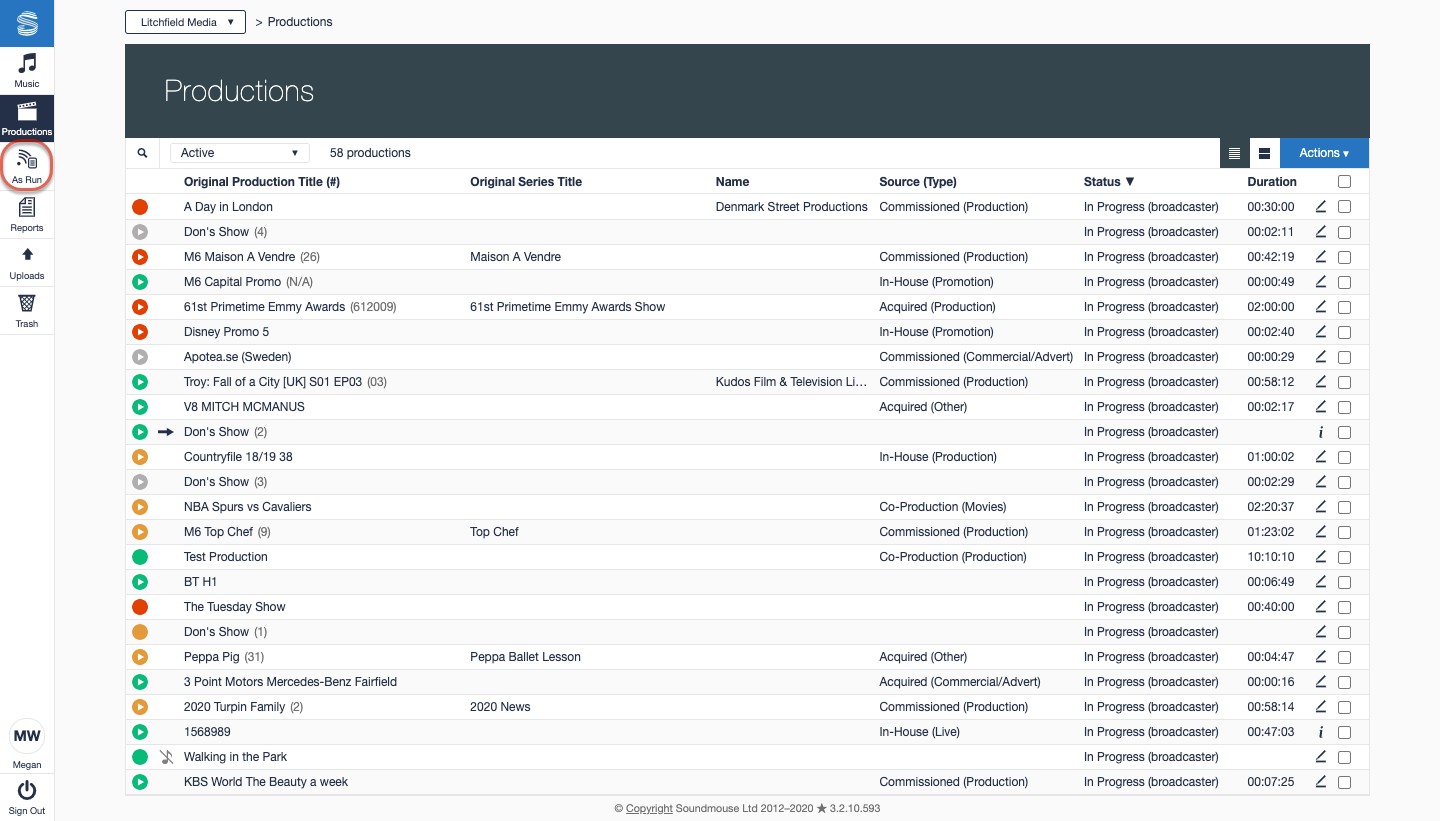Check the box for M6 Maison A Vendre

1344,257
